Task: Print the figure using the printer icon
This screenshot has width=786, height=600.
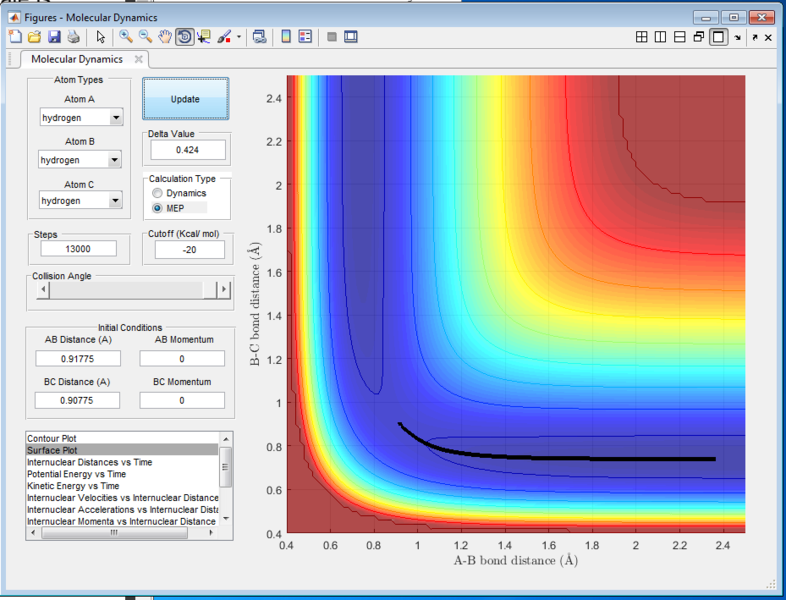Action: (x=73, y=37)
